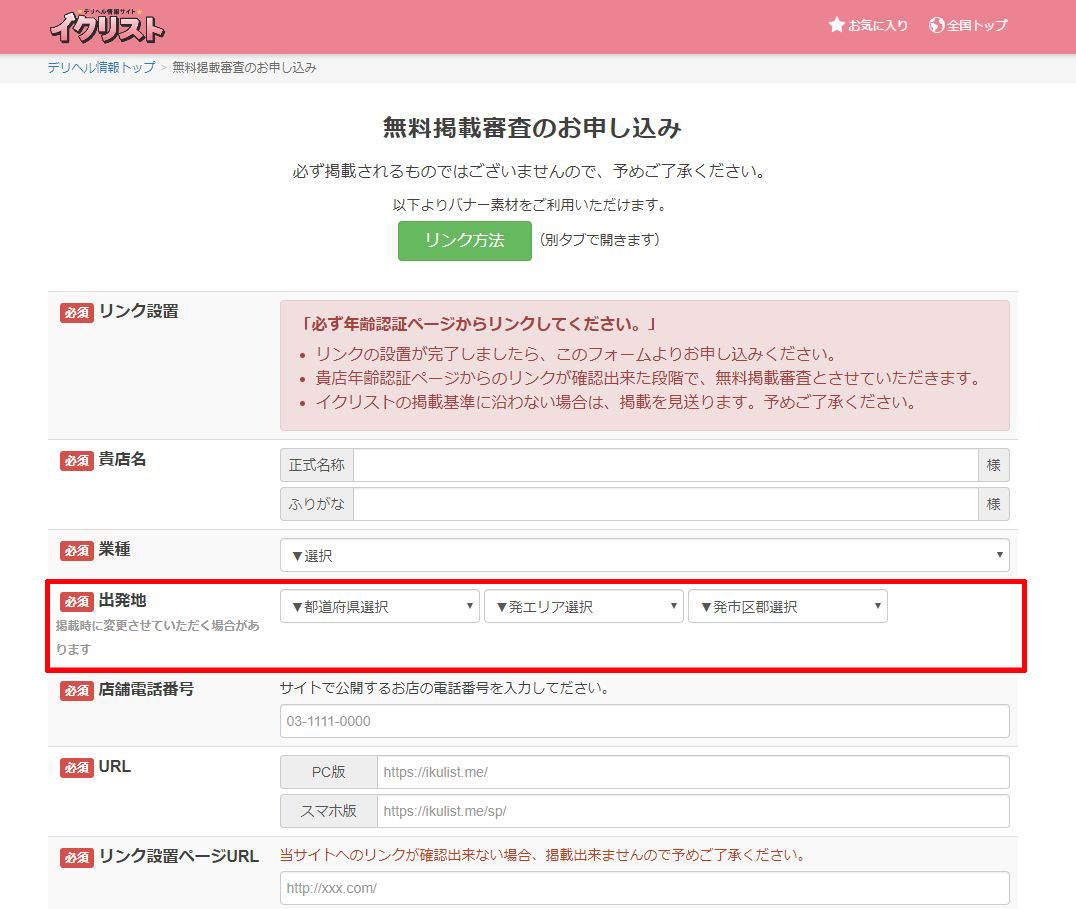Click the globe icon for 全国トップ
1076x909 pixels.
[x=937, y=25]
